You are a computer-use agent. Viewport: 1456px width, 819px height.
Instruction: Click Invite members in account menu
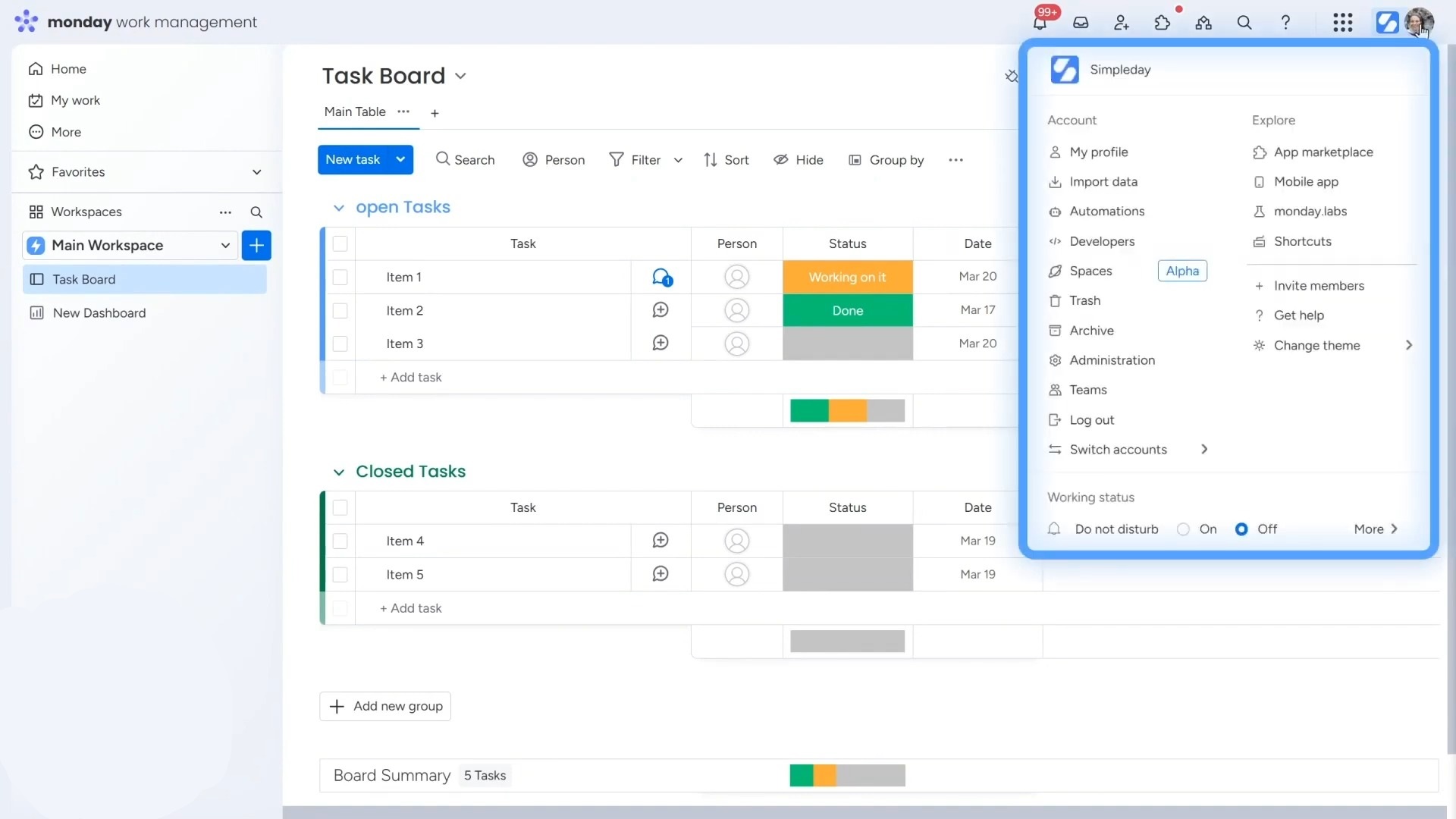coord(1318,286)
